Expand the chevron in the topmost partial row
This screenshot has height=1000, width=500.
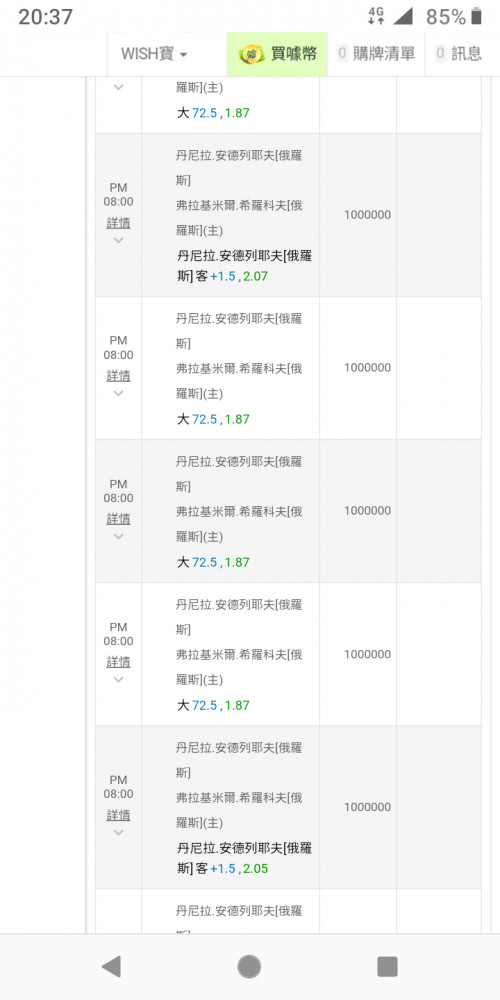click(118, 87)
